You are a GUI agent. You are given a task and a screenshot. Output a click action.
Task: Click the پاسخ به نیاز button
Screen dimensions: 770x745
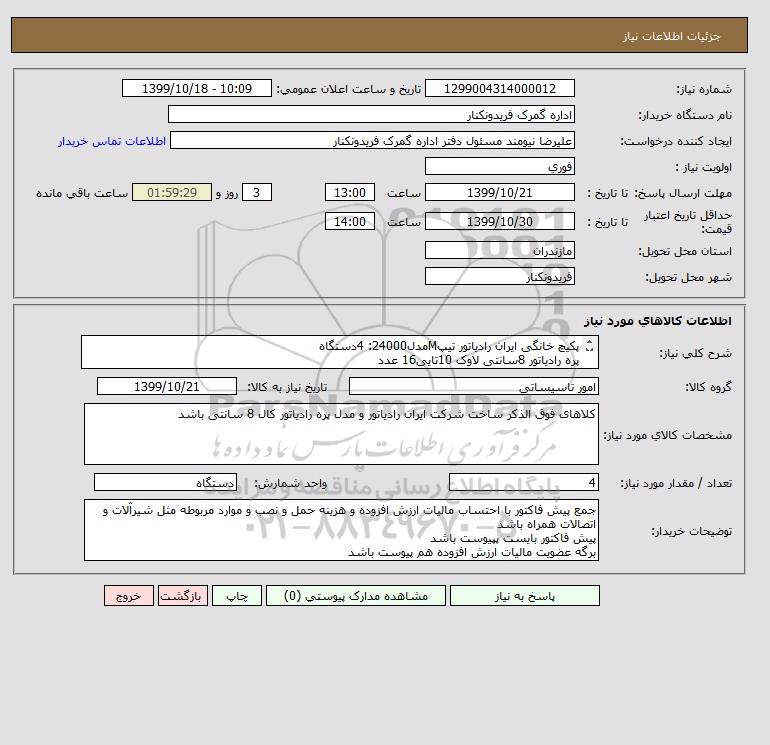[x=524, y=596]
